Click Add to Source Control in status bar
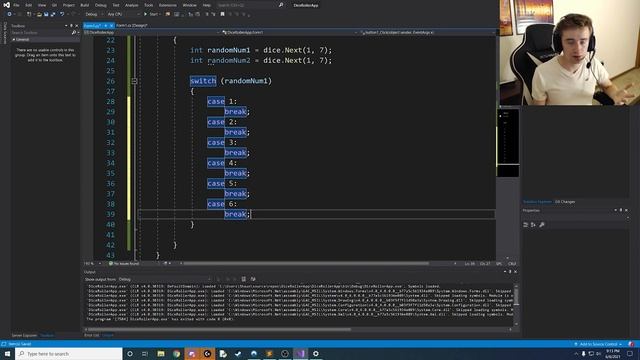This screenshot has width=640, height=360. click(598, 344)
